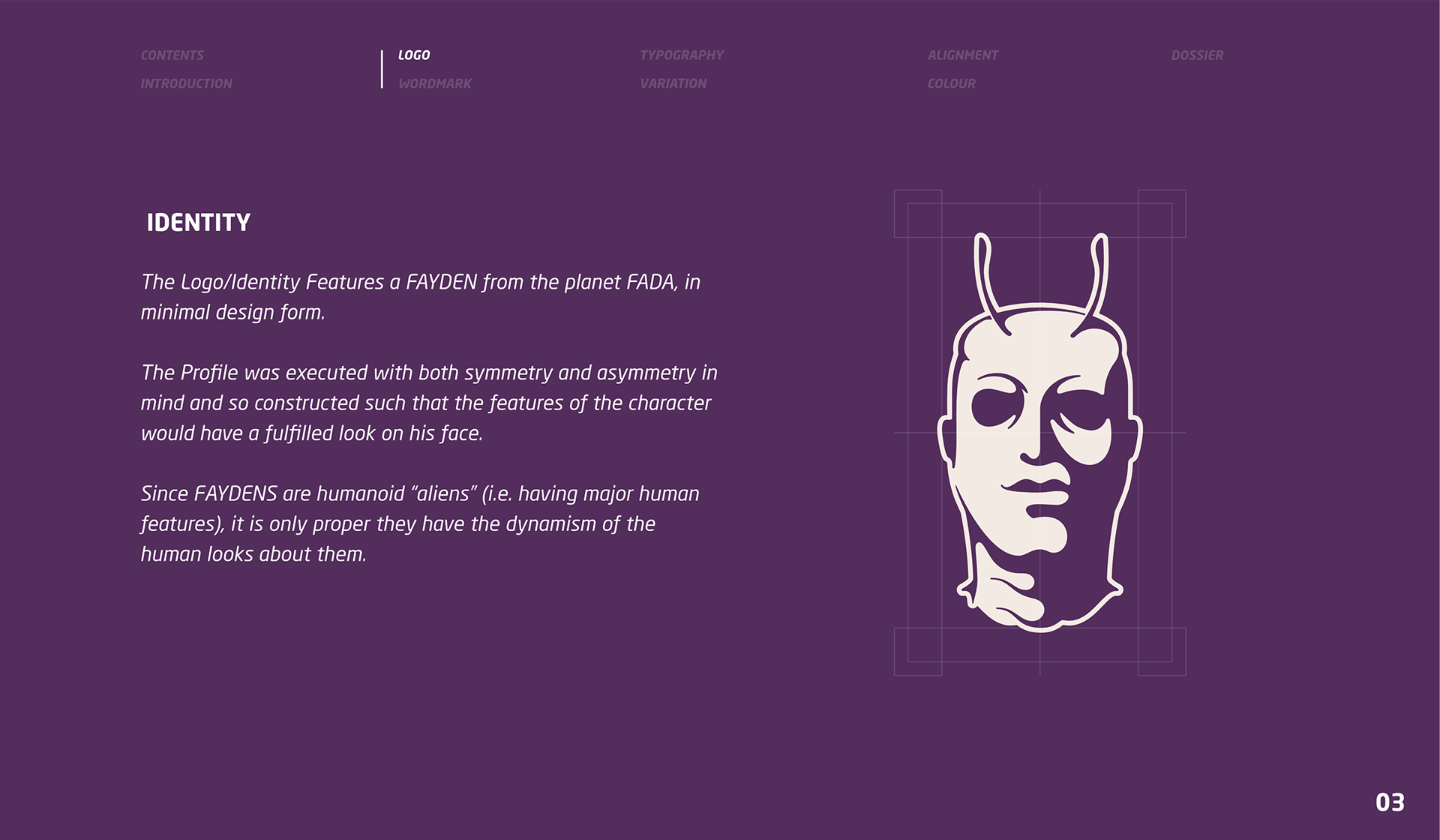The image size is (1440, 840).
Task: Click the Identity heading
Action: point(198,223)
